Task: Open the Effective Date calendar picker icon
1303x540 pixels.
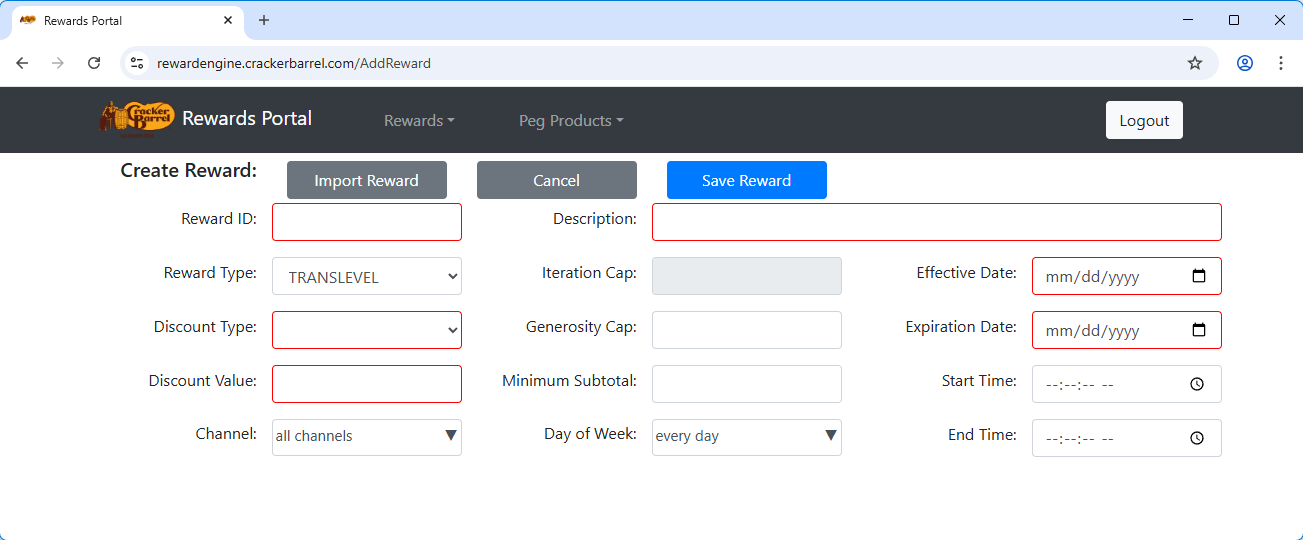Action: (x=1199, y=277)
